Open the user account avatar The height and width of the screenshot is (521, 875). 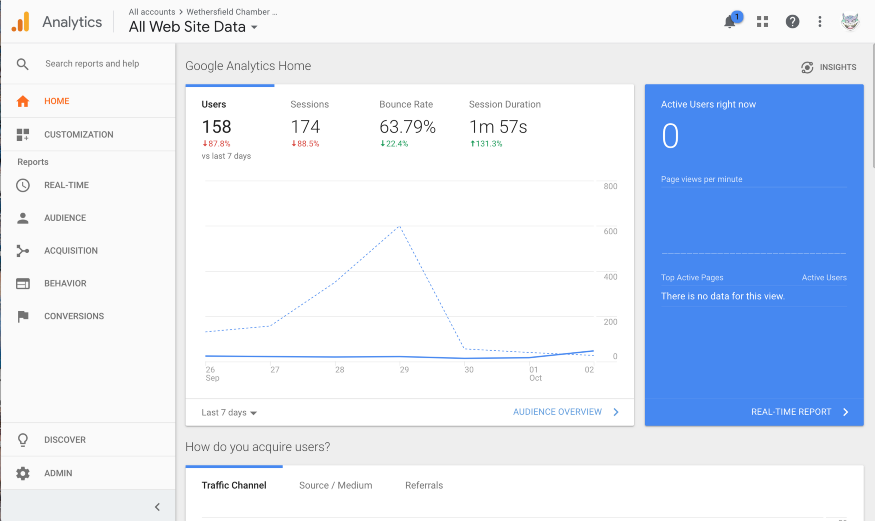tap(850, 22)
